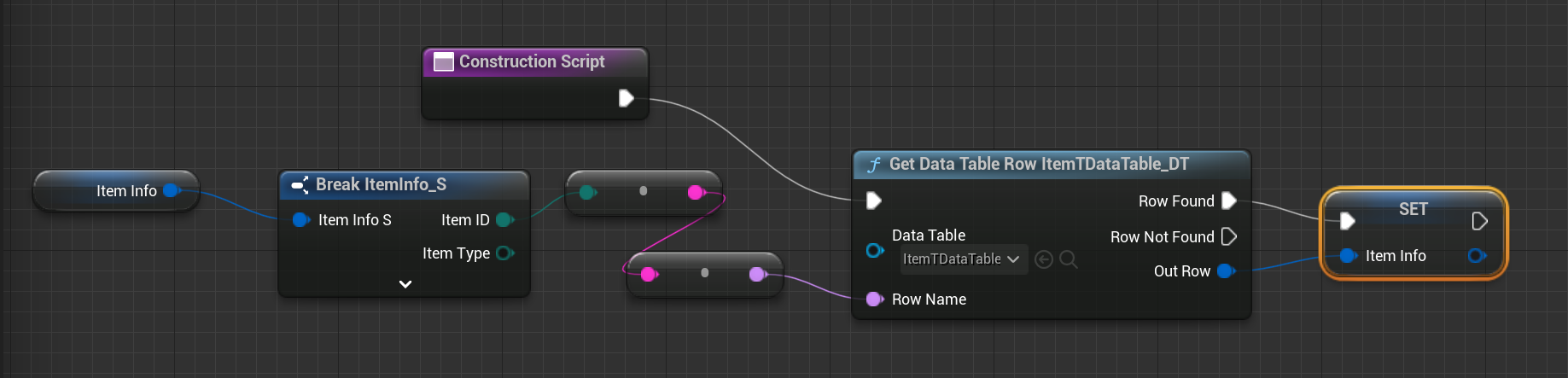Click the Item Type label in Break node
This screenshot has width=1568, height=378.
[x=456, y=253]
